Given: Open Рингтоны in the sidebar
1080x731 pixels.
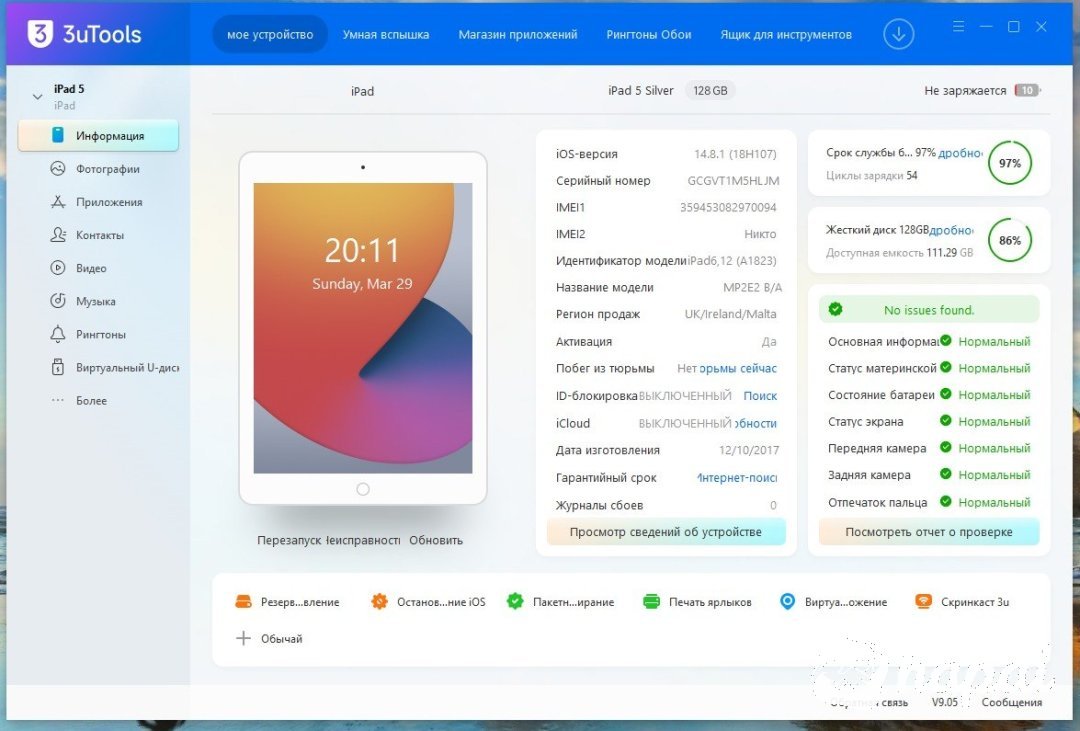Looking at the screenshot, I should click(88, 334).
